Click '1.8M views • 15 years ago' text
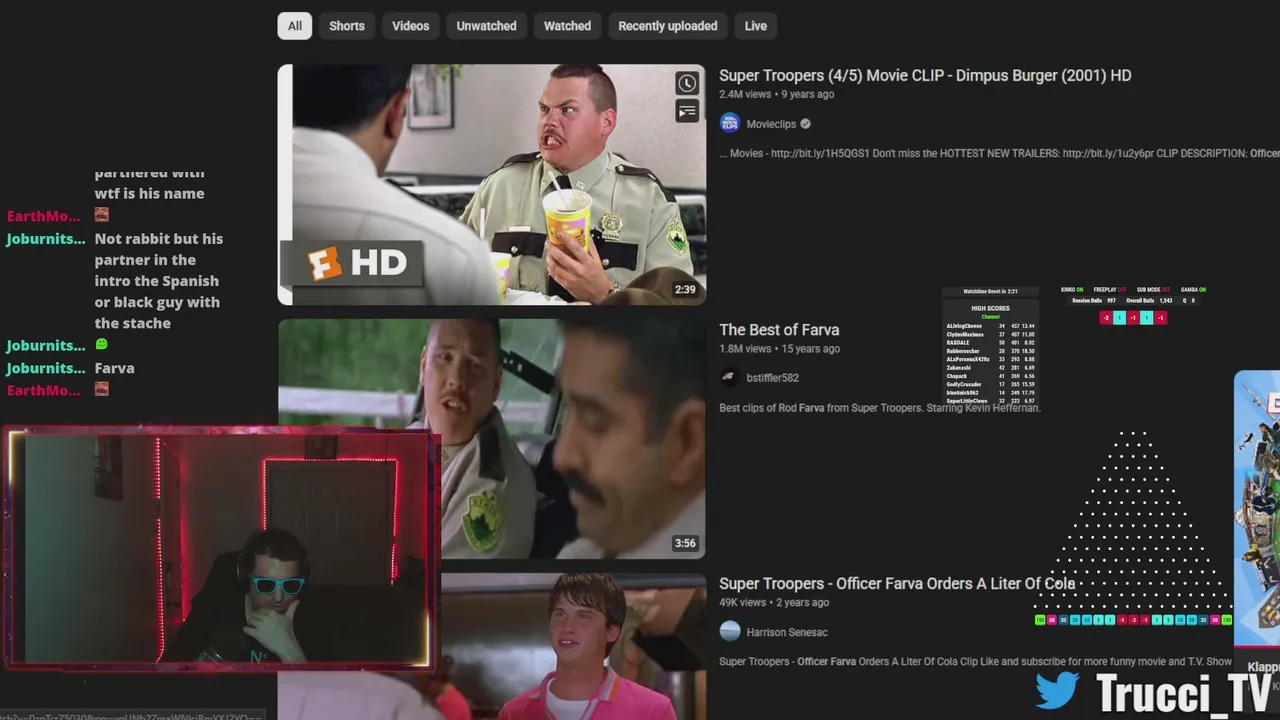This screenshot has height=720, width=1280. point(779,349)
